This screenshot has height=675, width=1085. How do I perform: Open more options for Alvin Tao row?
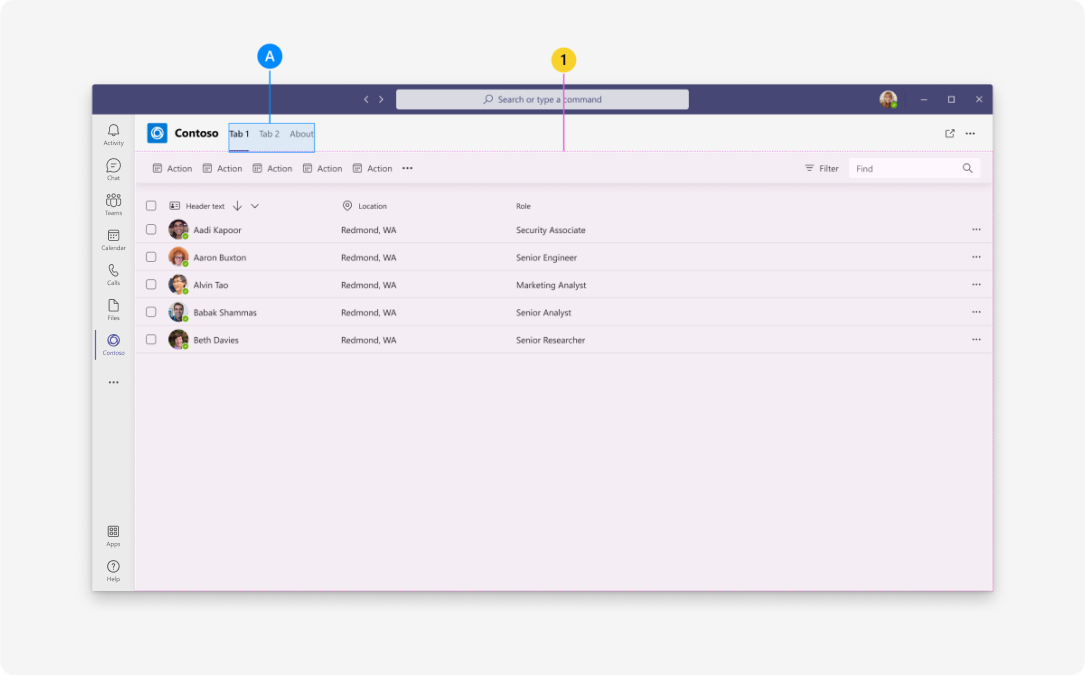[x=976, y=285]
